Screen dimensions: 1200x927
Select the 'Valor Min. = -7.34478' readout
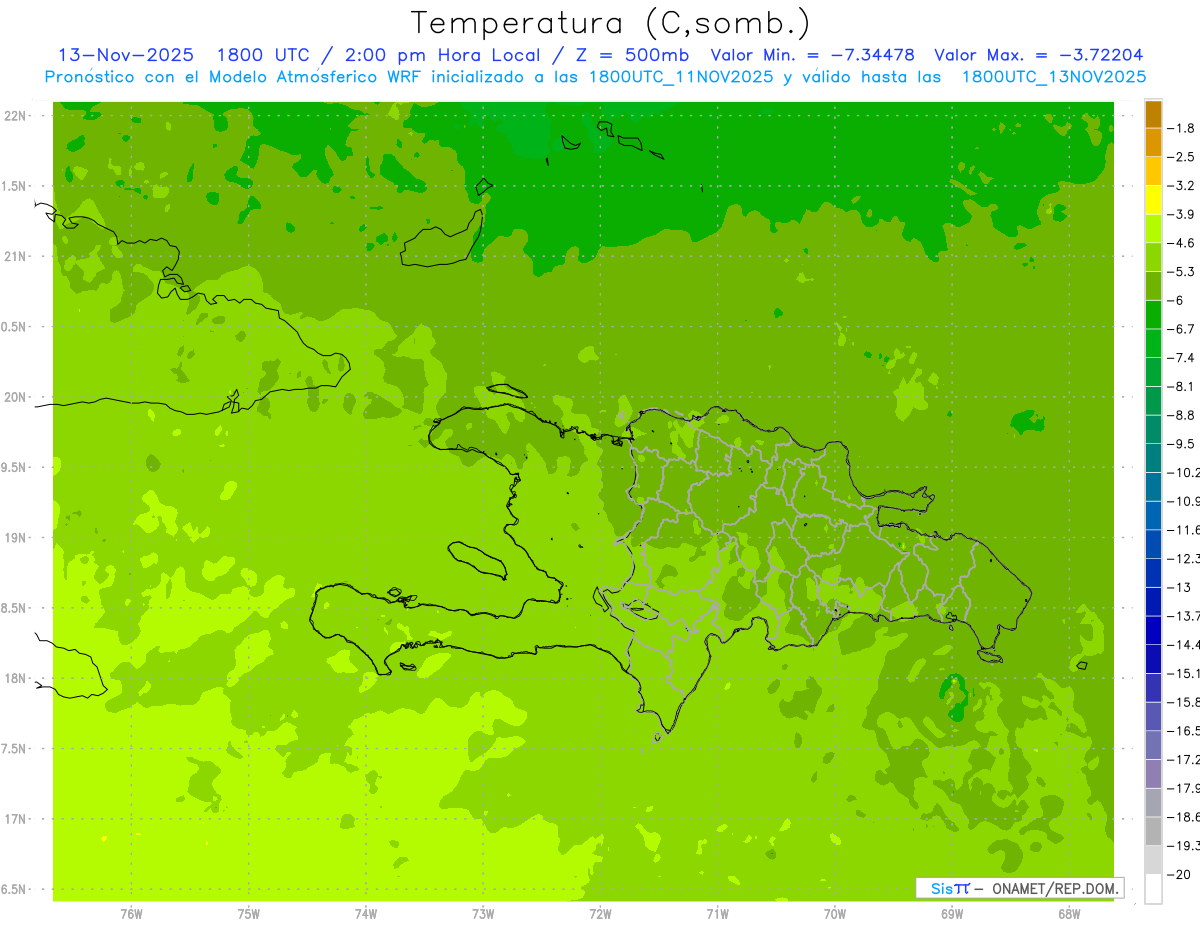(x=813, y=55)
